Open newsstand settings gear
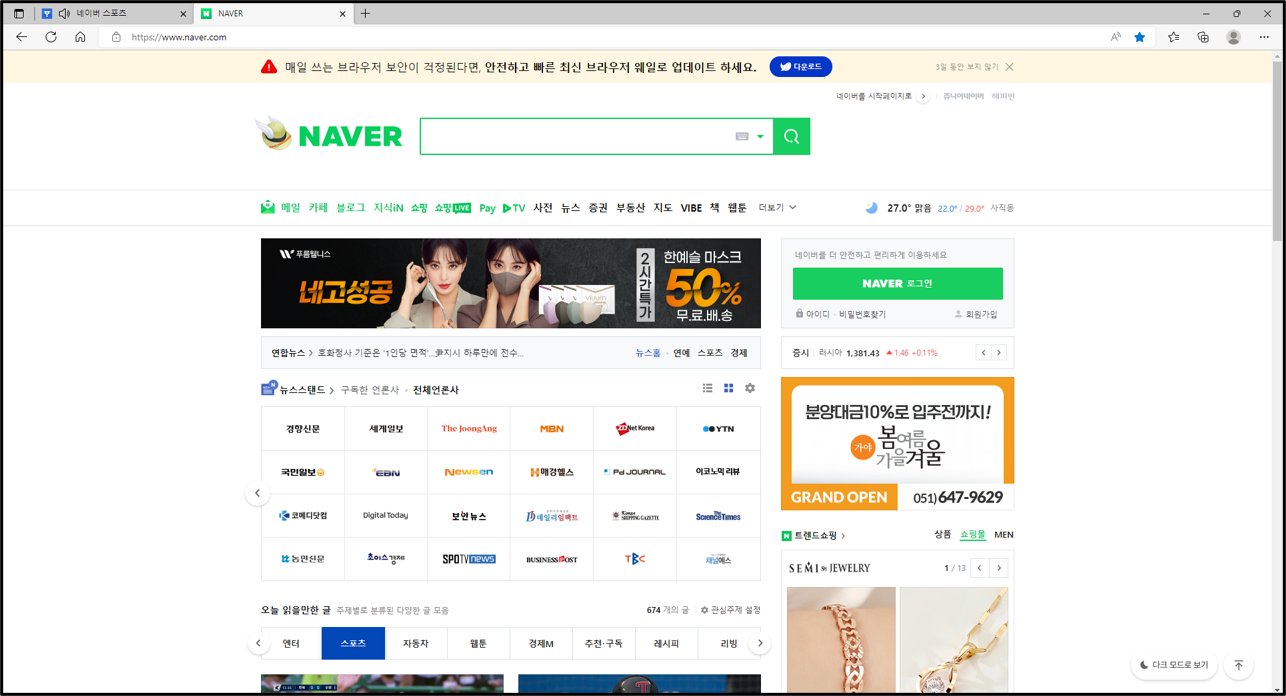This screenshot has width=1286, height=696. click(750, 389)
